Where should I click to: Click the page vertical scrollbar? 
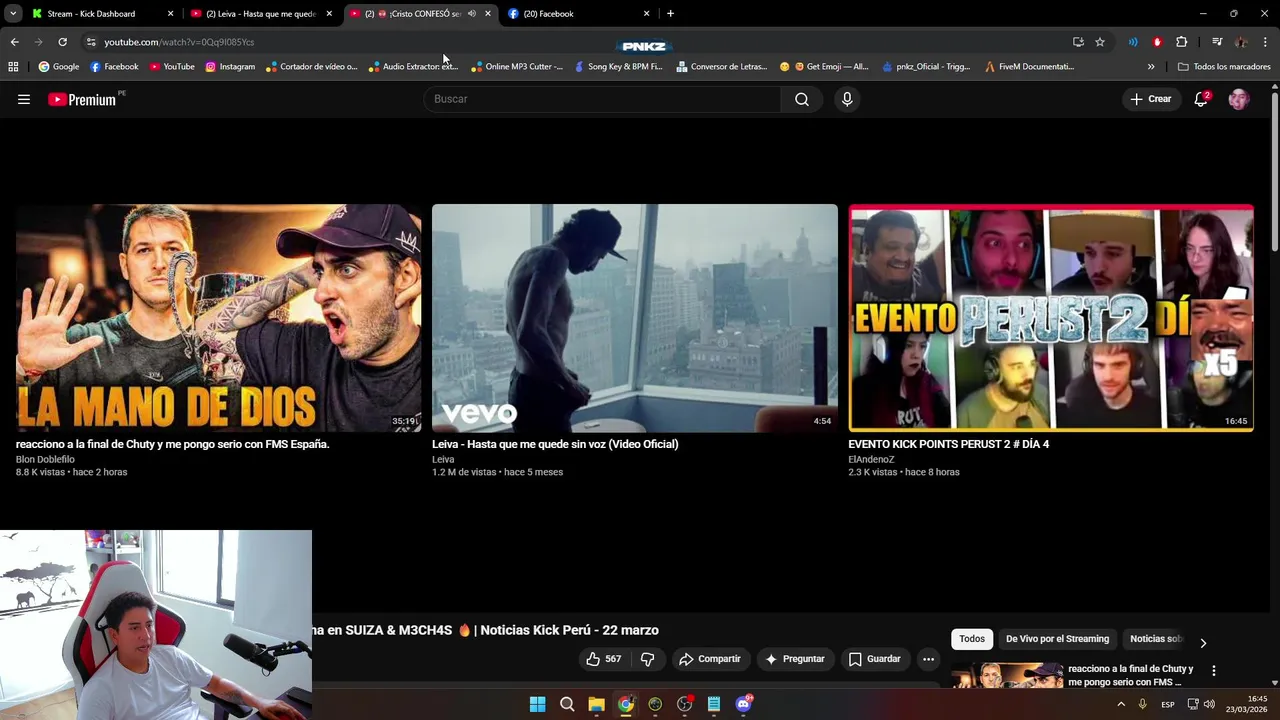click(1275, 170)
